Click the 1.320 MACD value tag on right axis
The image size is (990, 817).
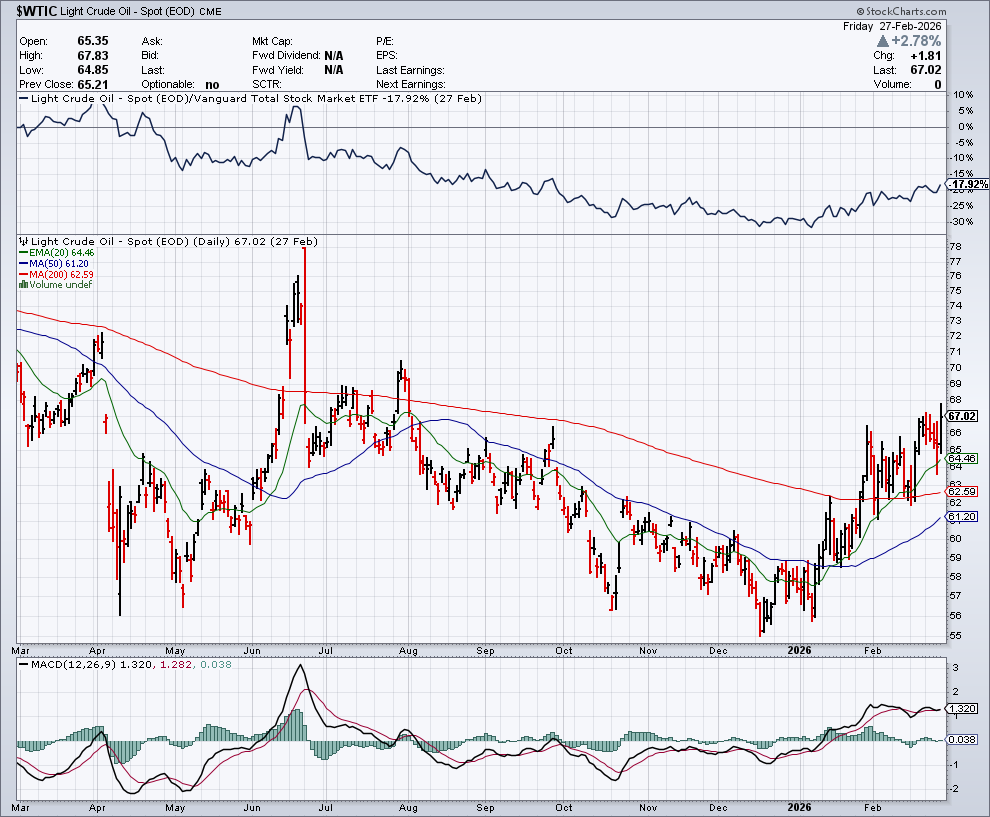(x=961, y=709)
